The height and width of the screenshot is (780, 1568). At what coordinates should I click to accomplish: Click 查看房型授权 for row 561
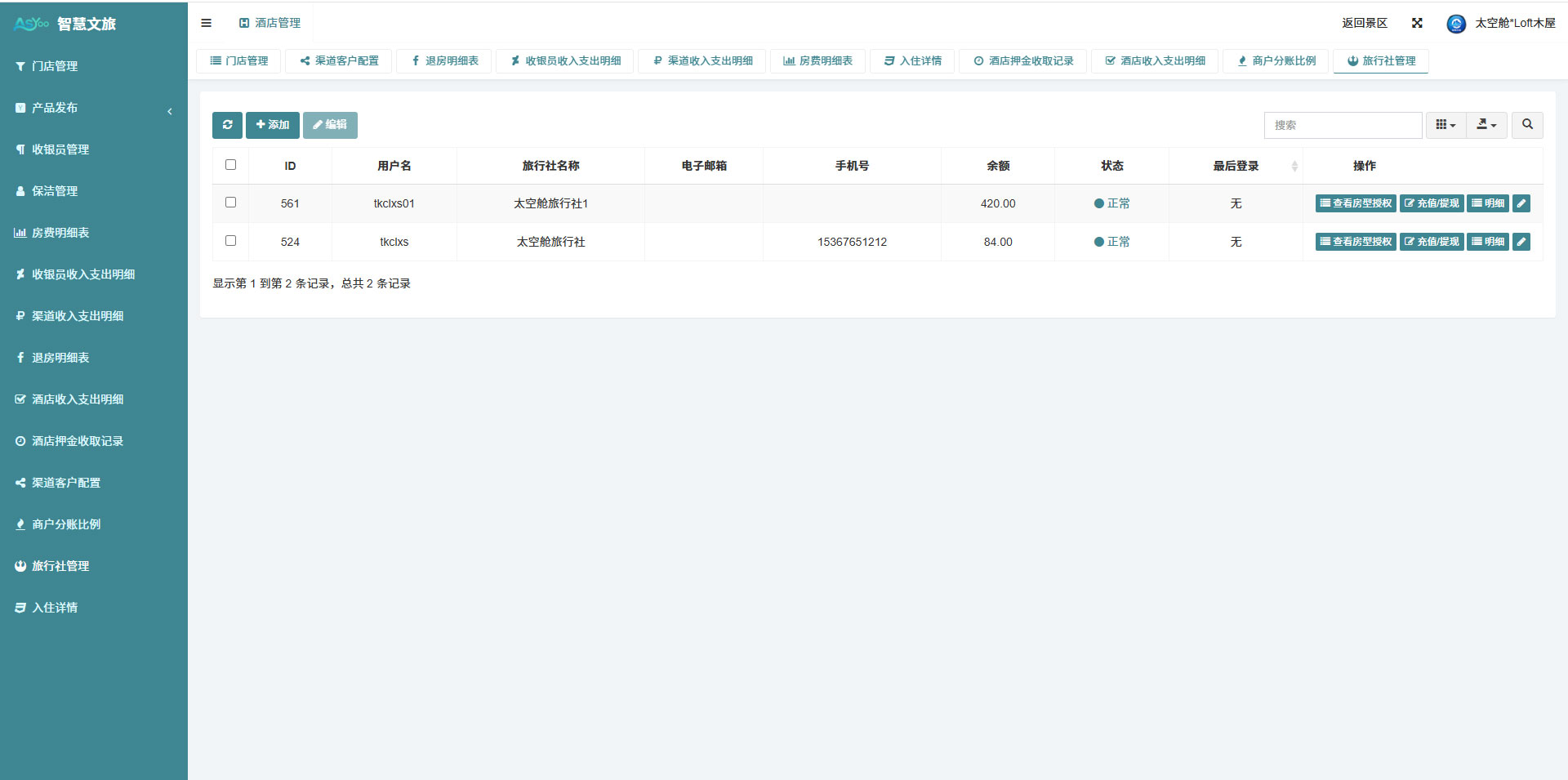click(1356, 203)
